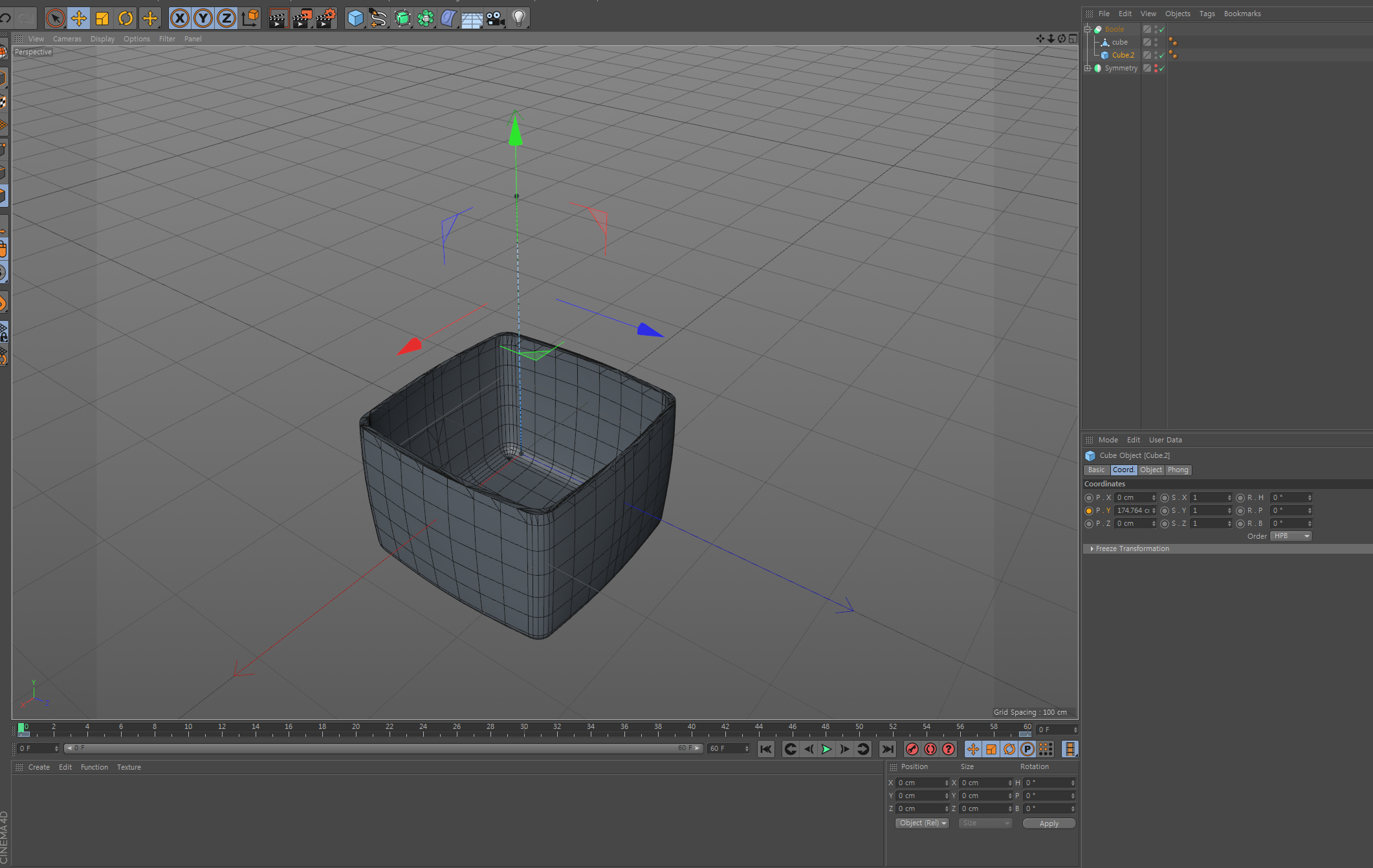
Task: Toggle Position keyframe recording in timeline bar
Action: tap(973, 749)
